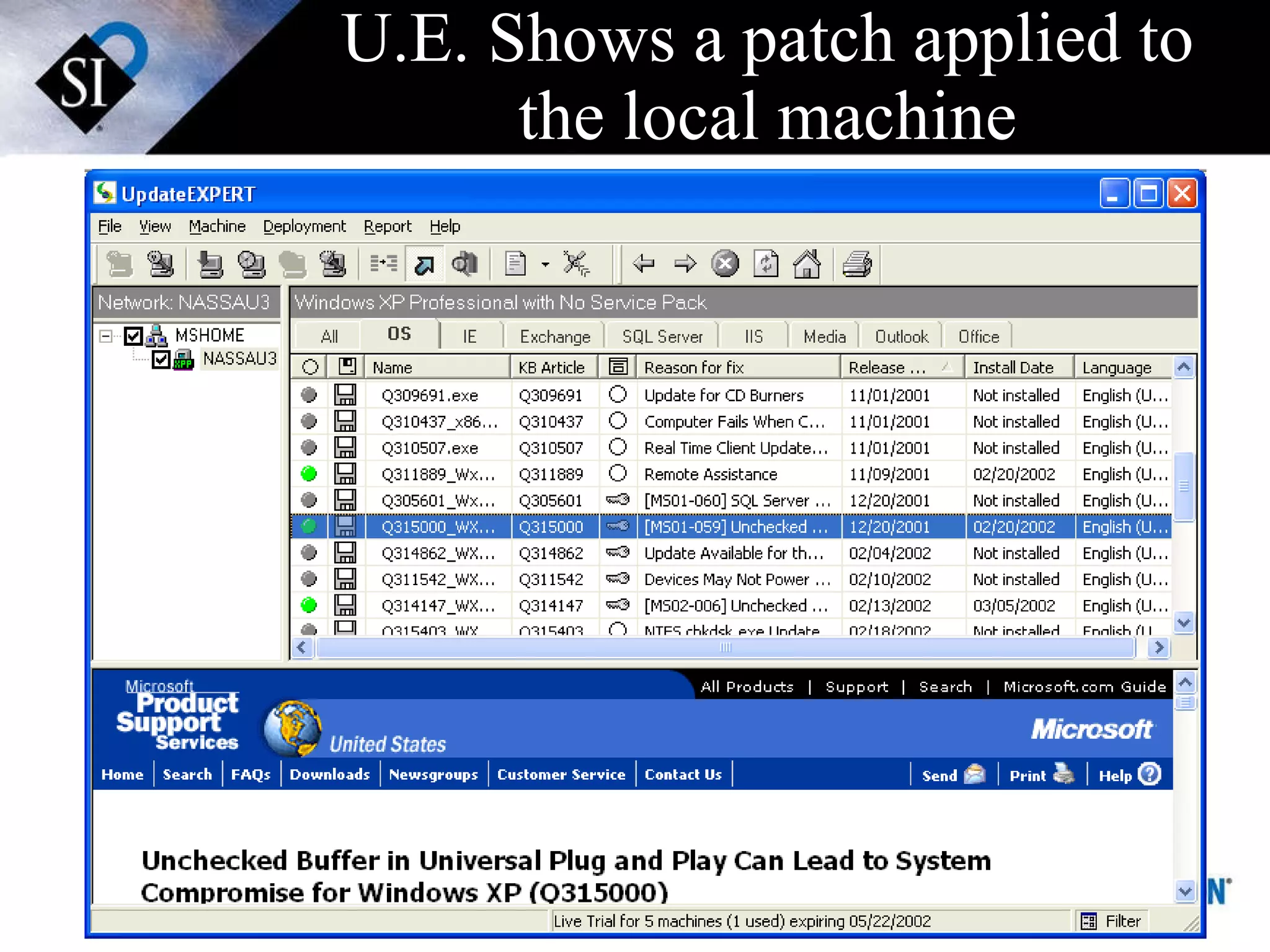Screen dimensions: 1270x952
Task: Click the floppy disk icon for Q309691.exe
Action: click(x=345, y=395)
